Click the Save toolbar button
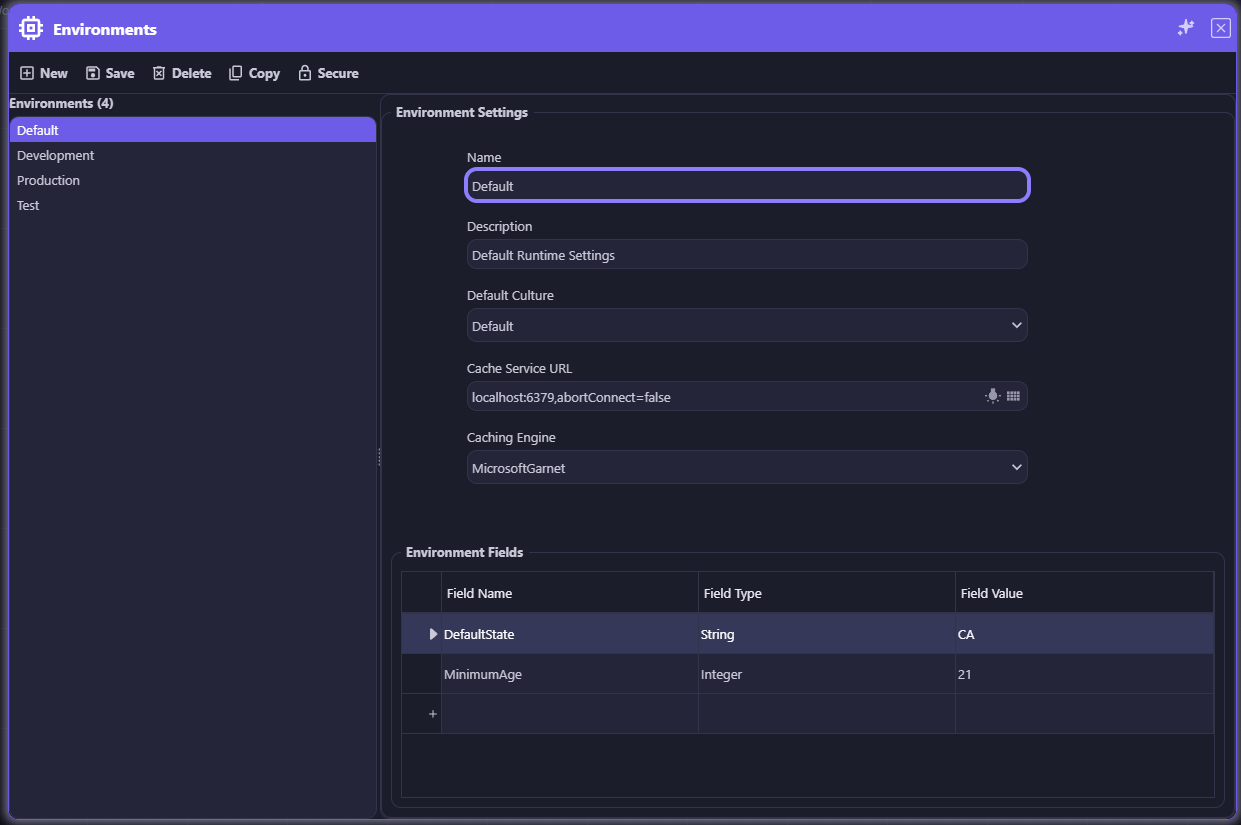1241x825 pixels. [110, 73]
